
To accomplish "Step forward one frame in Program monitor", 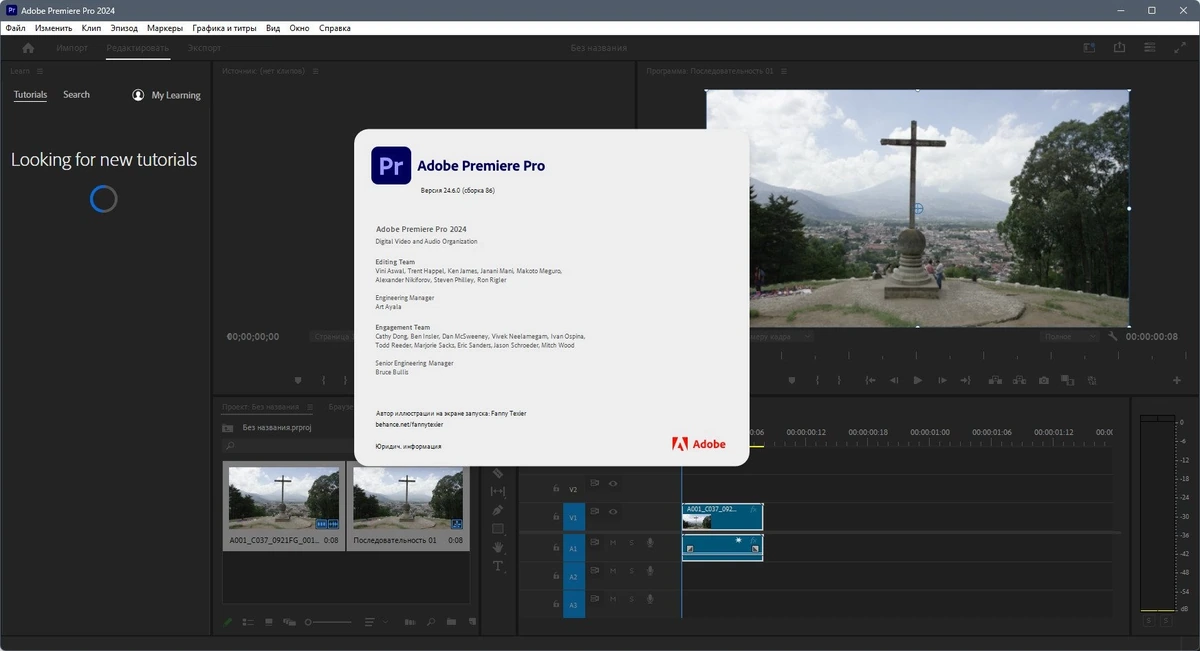I will pyautogui.click(x=942, y=380).
